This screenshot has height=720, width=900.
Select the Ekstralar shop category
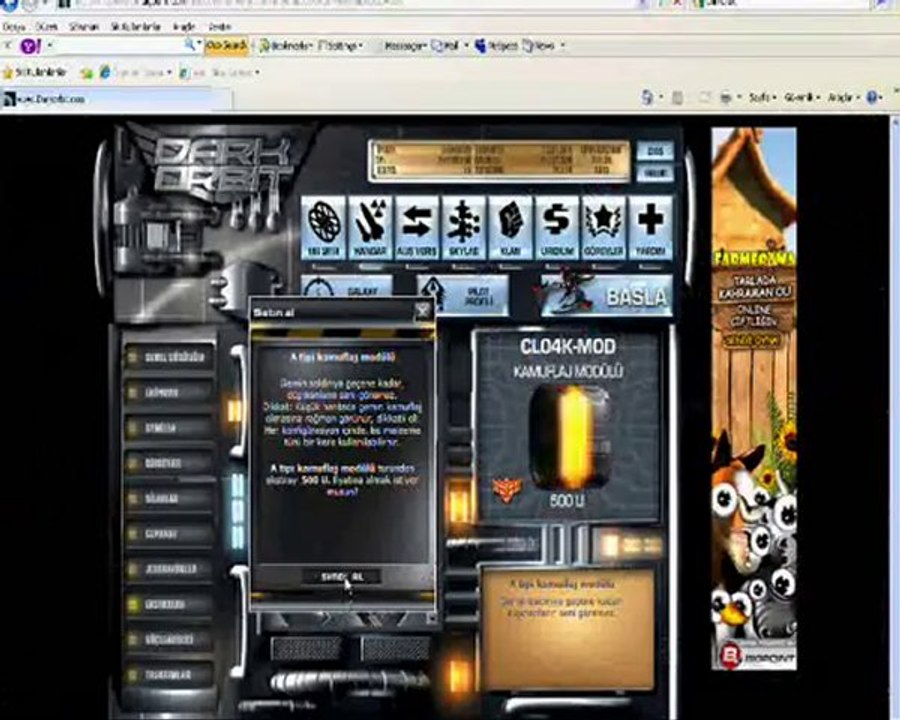coord(169,605)
